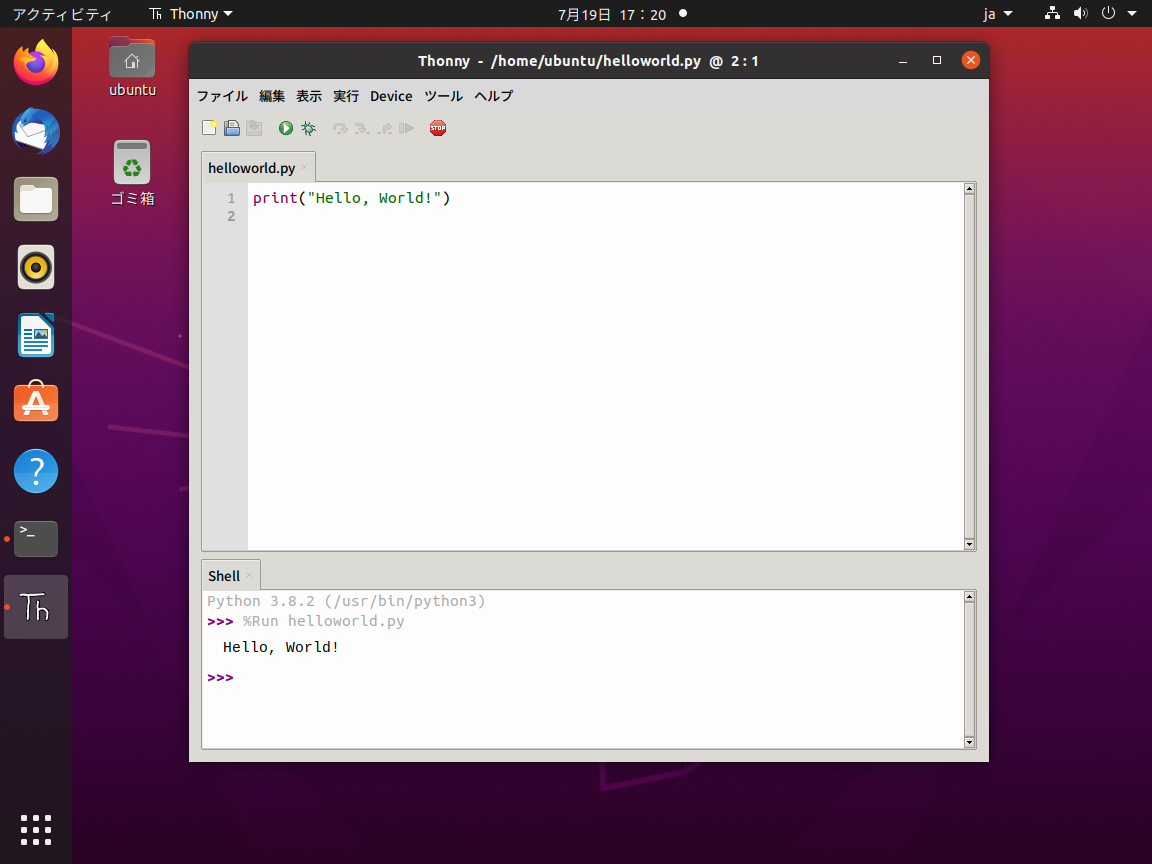Click the Thonny icon in the dock
The image size is (1152, 864).
(x=36, y=607)
